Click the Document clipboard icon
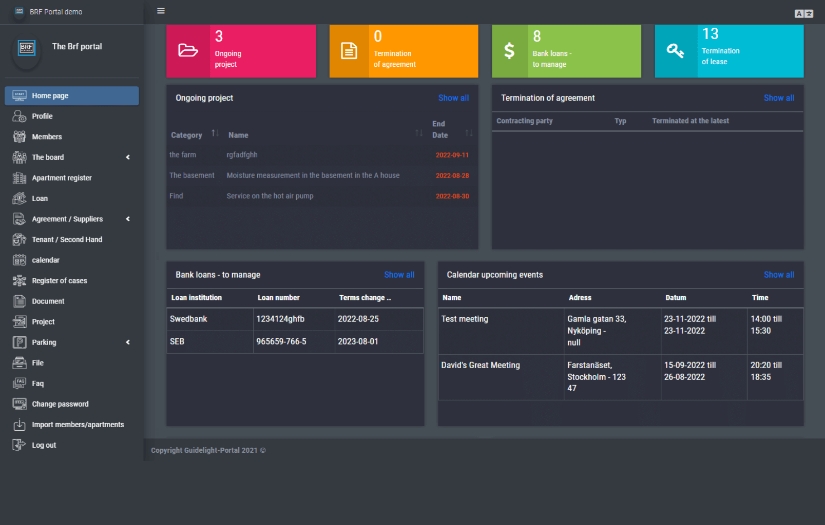825x525 pixels. pos(19,301)
